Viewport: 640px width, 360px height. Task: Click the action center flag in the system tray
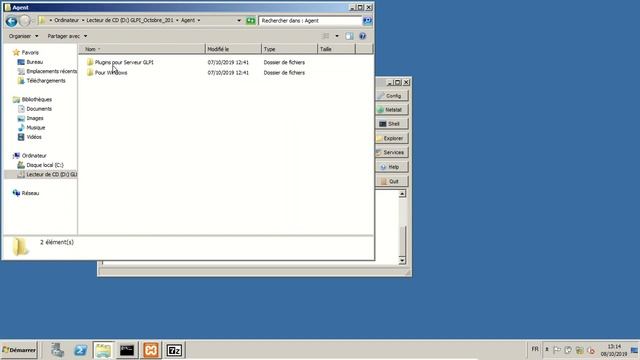tap(557, 350)
